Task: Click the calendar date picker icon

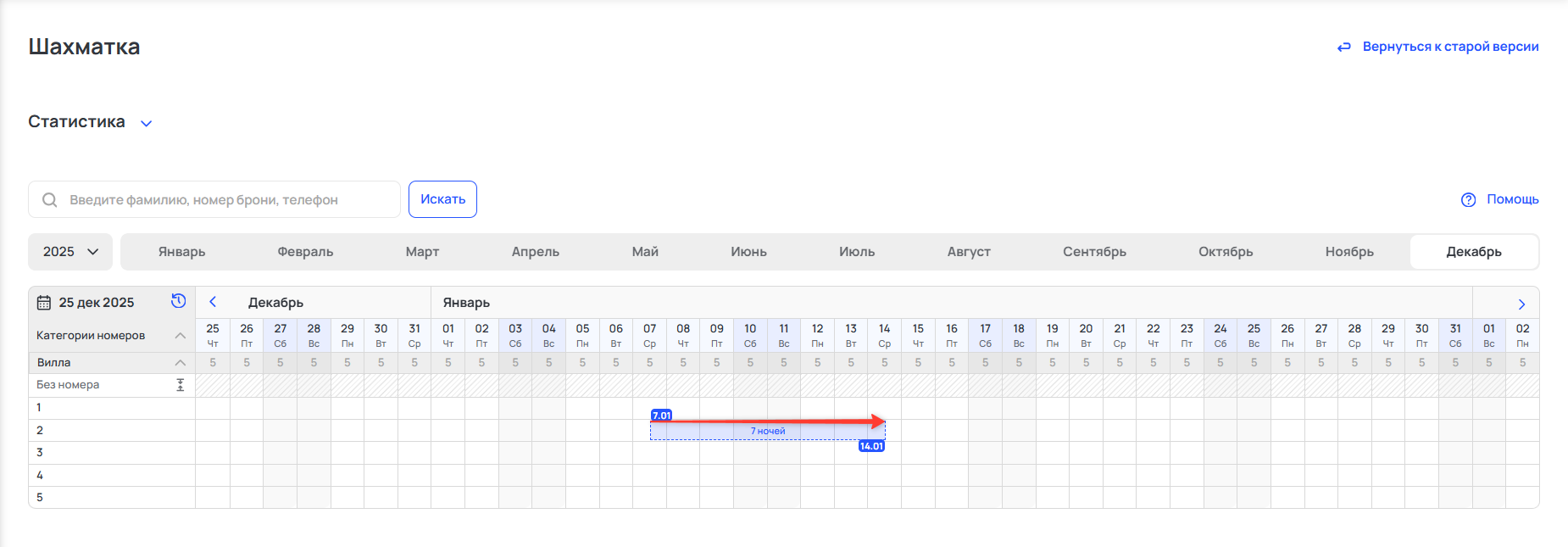Action: (44, 303)
